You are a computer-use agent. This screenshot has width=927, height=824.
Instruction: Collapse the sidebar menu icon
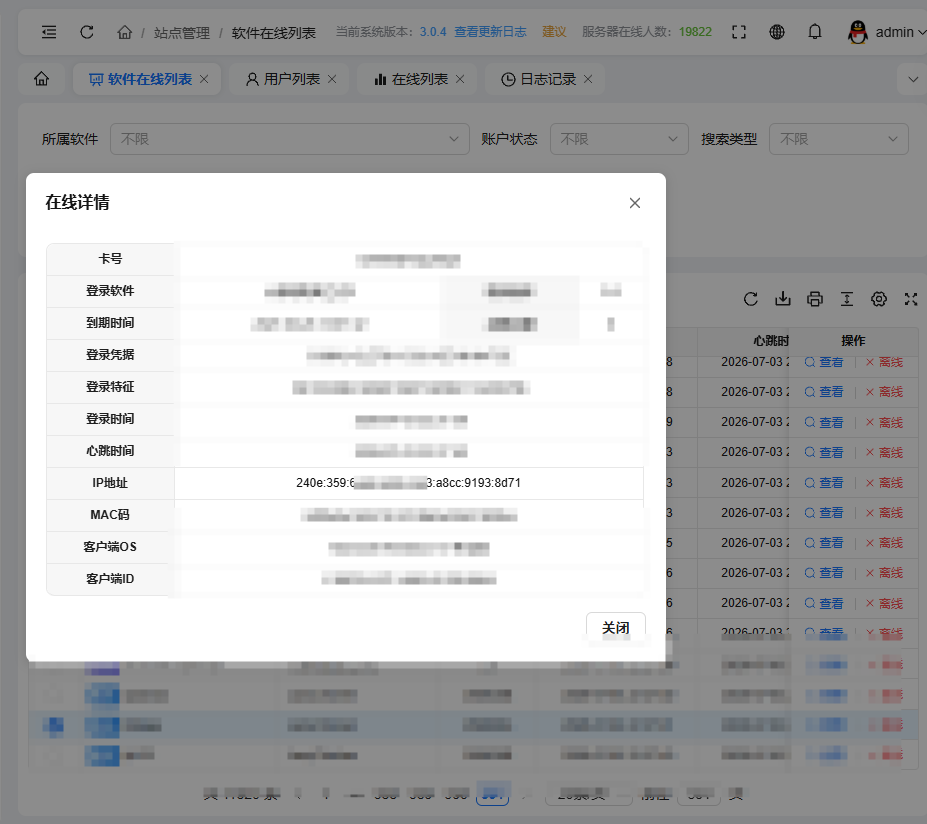(49, 32)
